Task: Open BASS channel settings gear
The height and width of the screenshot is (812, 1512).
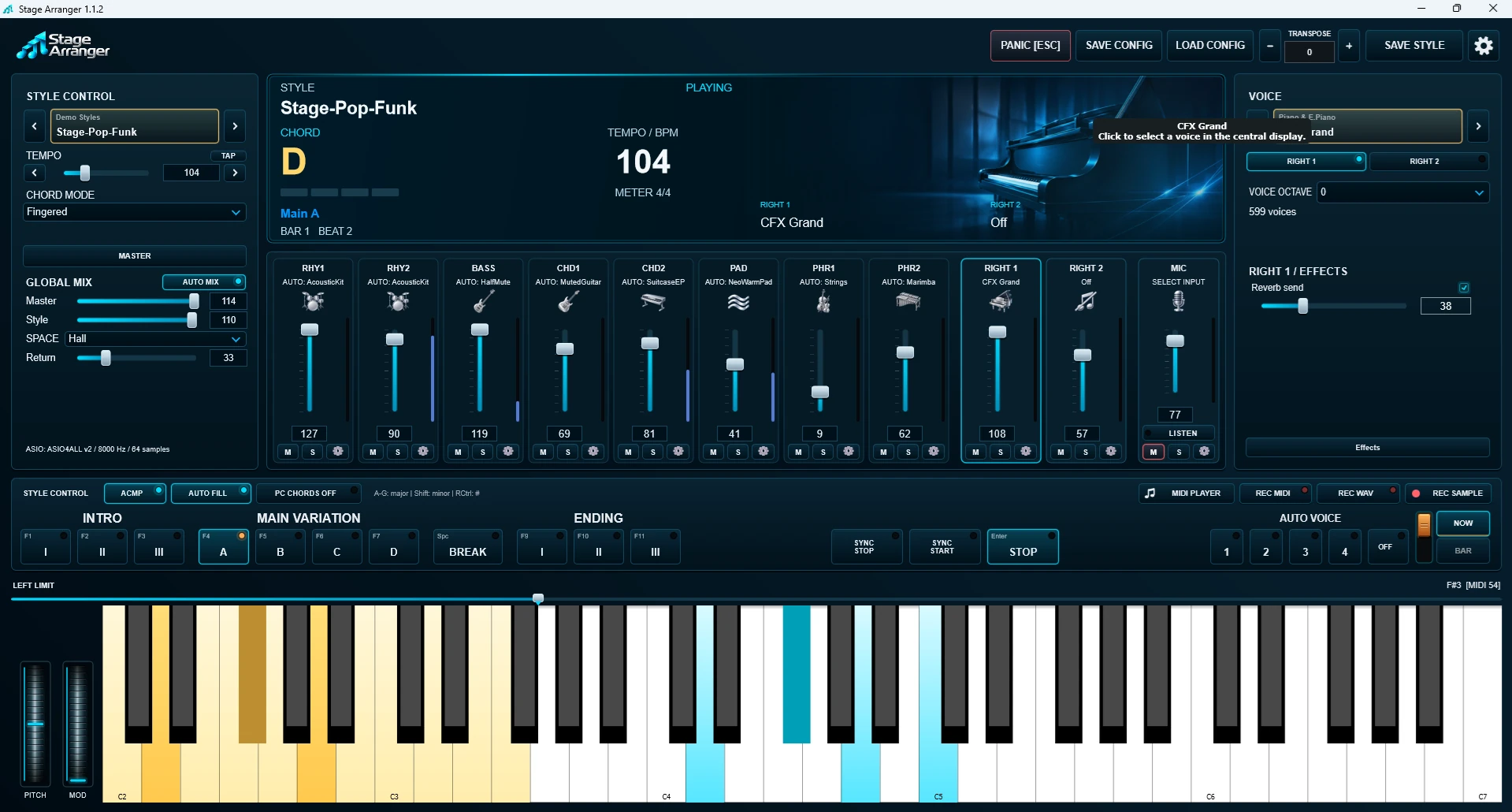Action: coord(508,452)
